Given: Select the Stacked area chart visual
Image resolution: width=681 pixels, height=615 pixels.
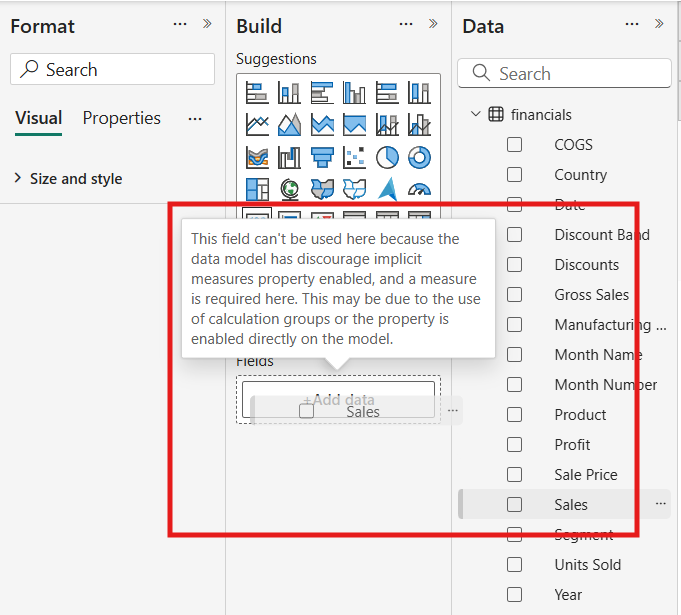Looking at the screenshot, I should (x=322, y=125).
